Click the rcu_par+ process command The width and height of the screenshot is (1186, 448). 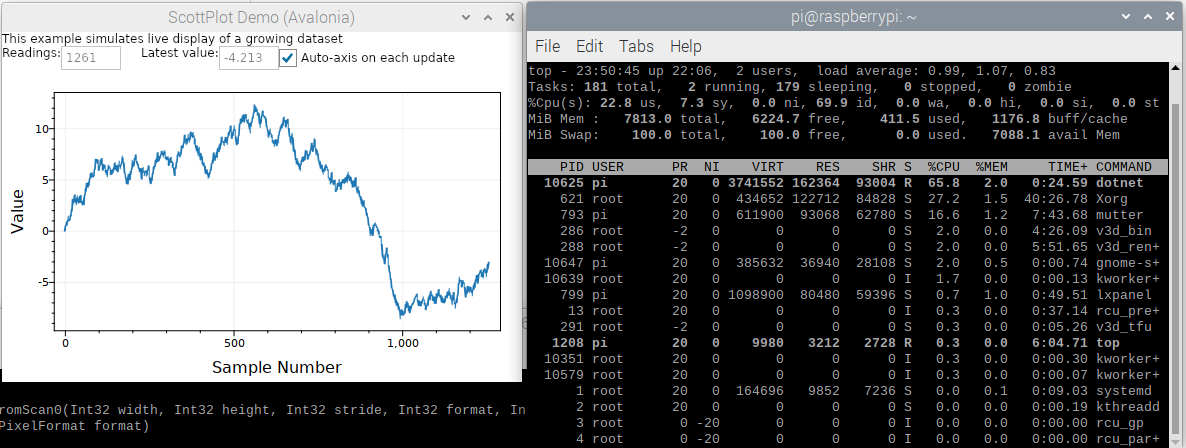[x=1128, y=438]
